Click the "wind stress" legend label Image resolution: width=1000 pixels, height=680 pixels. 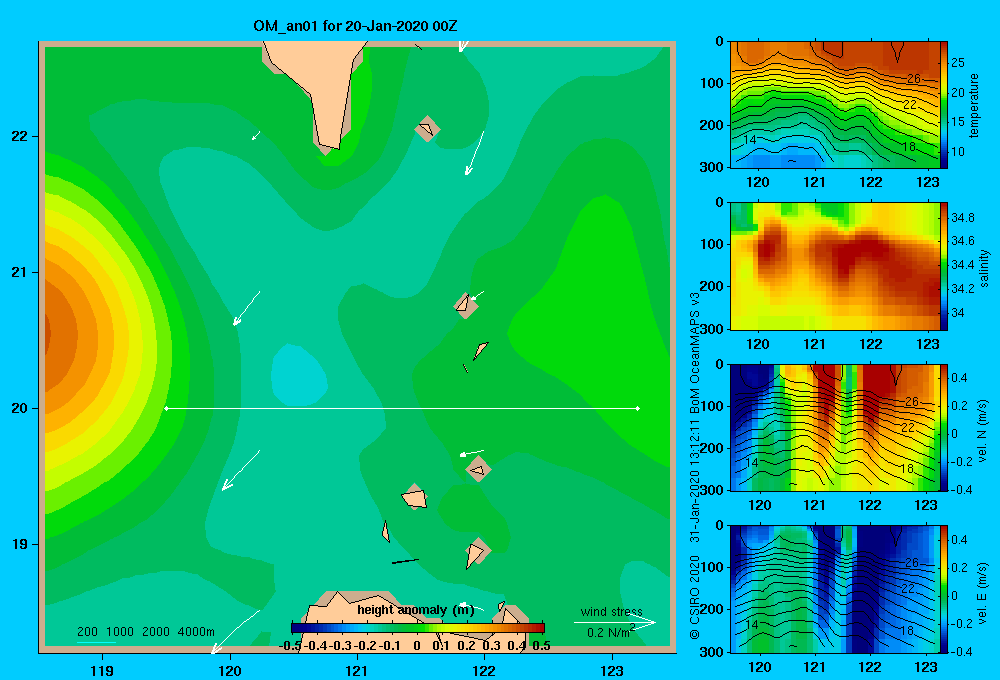point(611,612)
